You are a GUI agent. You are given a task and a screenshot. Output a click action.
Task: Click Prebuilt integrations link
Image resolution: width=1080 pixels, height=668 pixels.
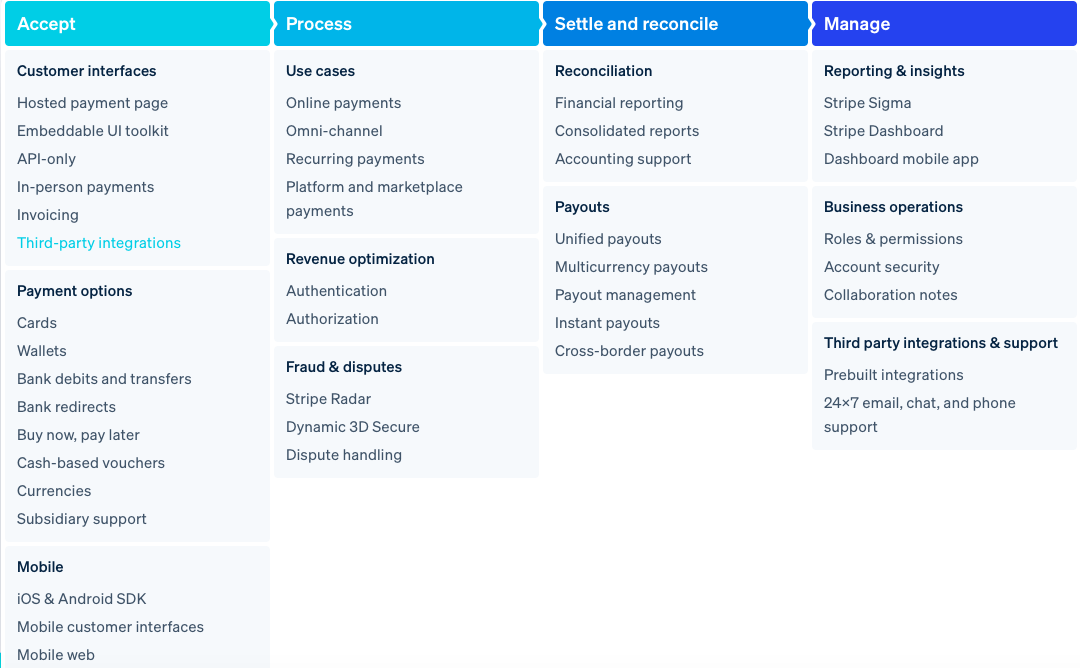pyautogui.click(x=894, y=375)
